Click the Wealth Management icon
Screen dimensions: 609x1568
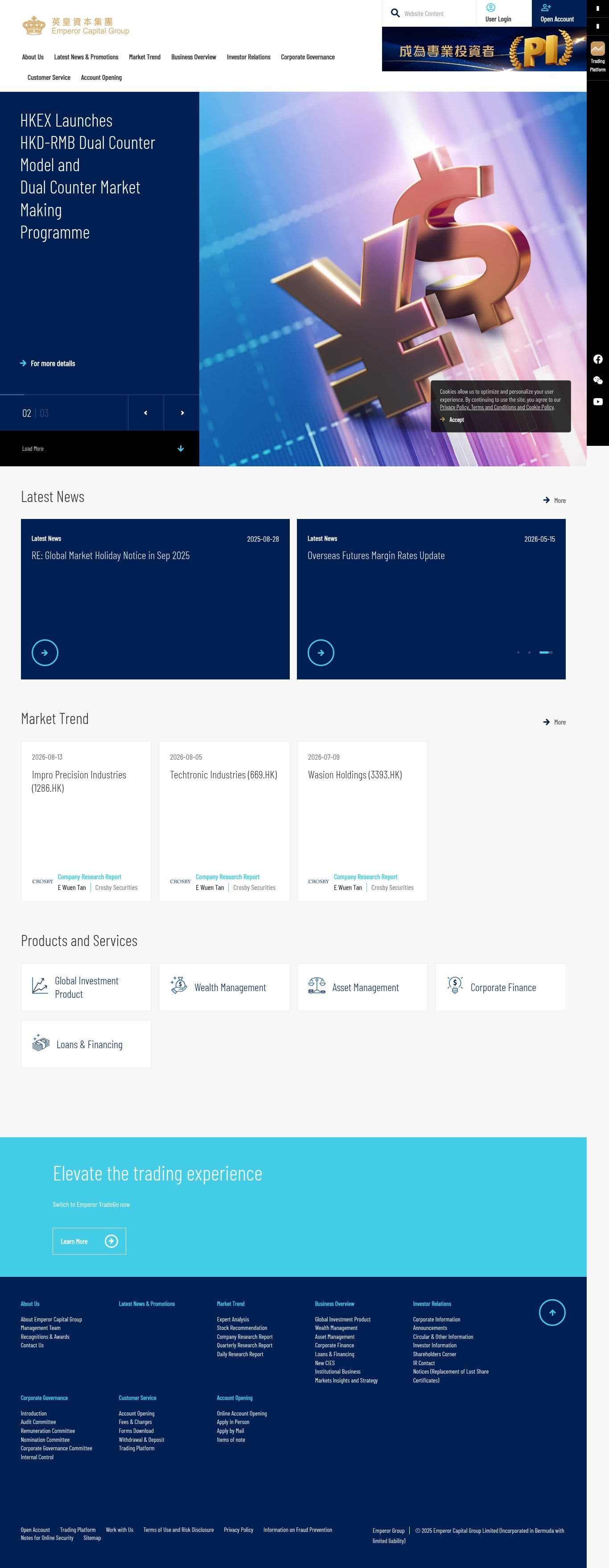pyautogui.click(x=178, y=985)
